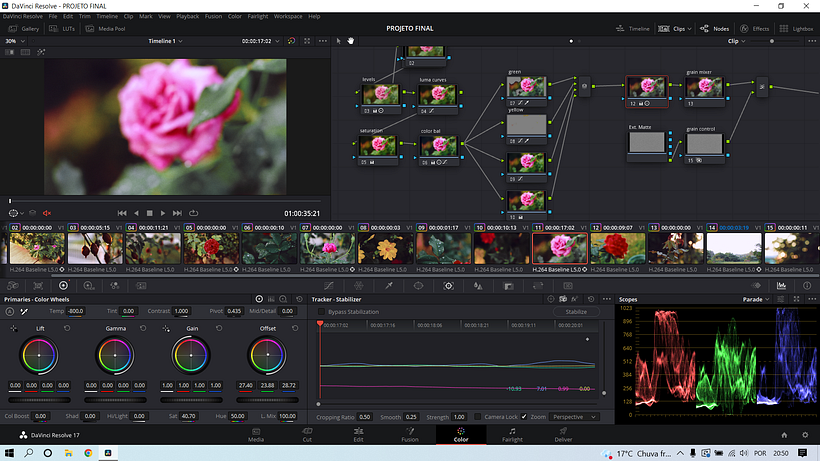Go to Project Manager home icon
820x461 pixels.
(x=784, y=435)
